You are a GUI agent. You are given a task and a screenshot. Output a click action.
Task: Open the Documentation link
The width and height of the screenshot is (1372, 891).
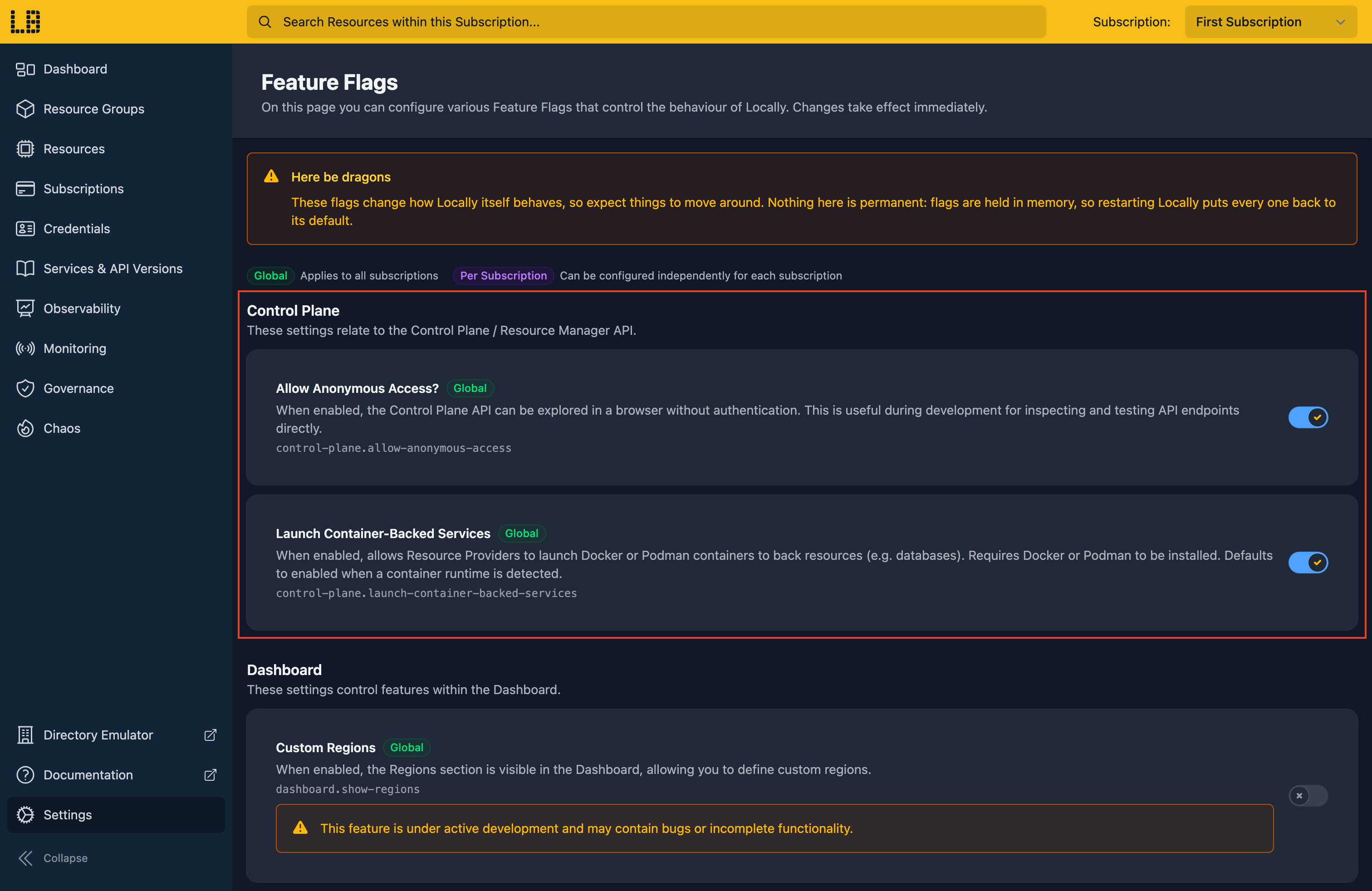point(116,774)
